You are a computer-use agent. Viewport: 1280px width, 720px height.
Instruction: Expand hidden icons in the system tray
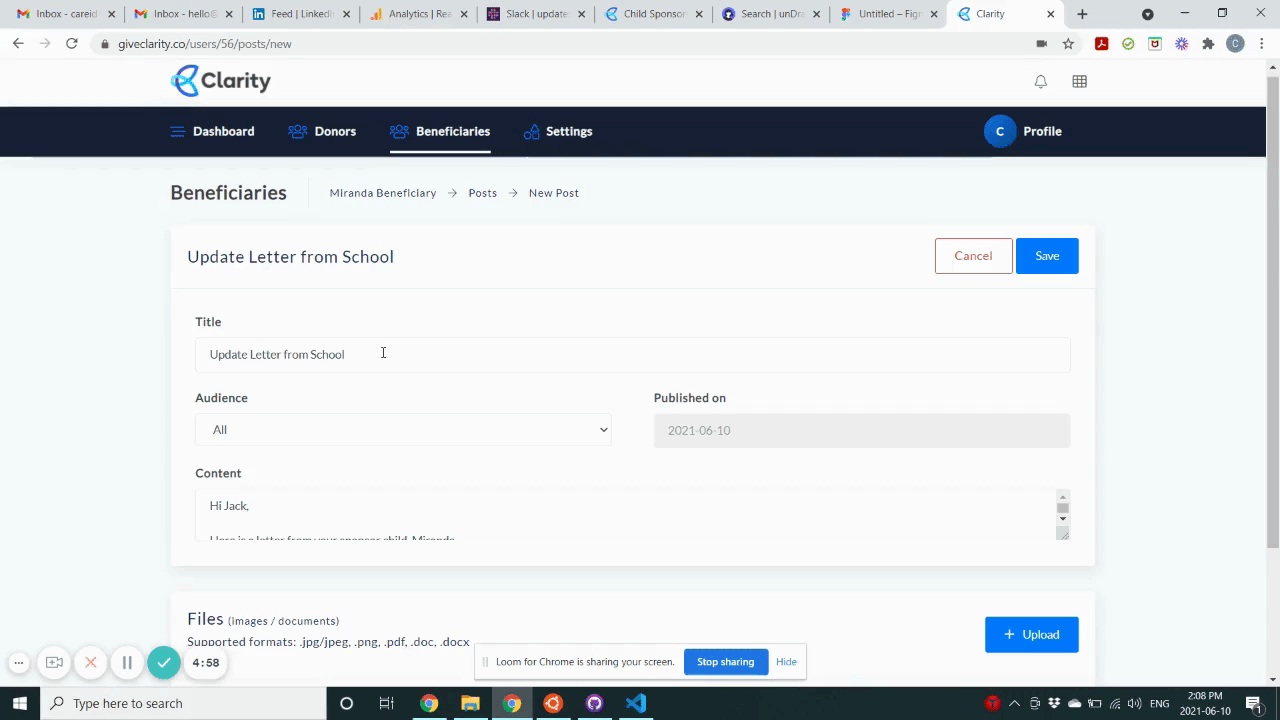click(x=1014, y=703)
